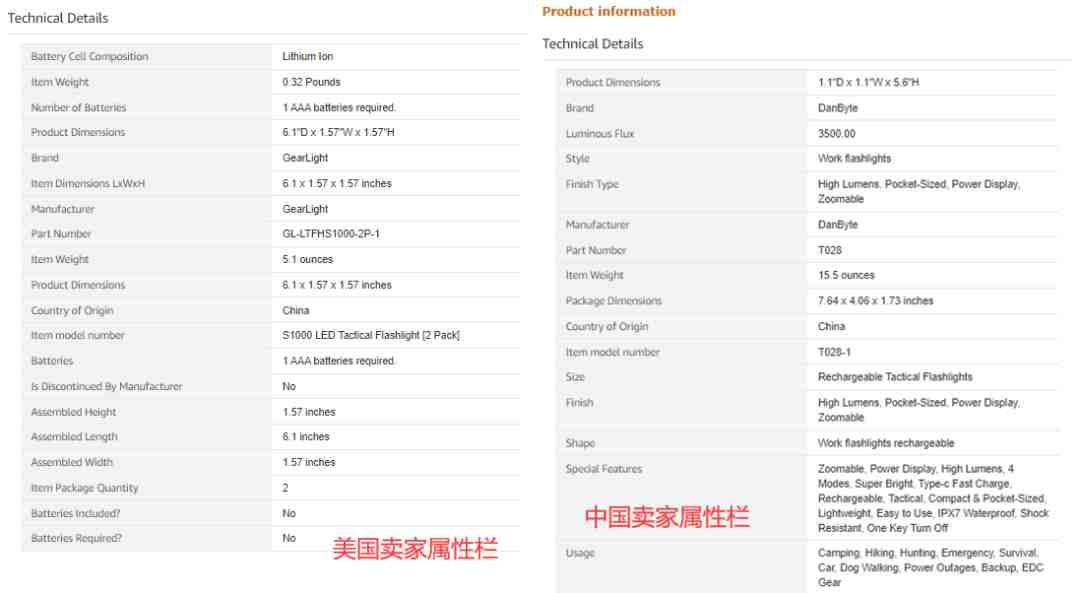Viewport: 1080px width, 593px height.
Task: Click 'Zoomable, Power Display' in Special Features value
Action: pos(876,469)
